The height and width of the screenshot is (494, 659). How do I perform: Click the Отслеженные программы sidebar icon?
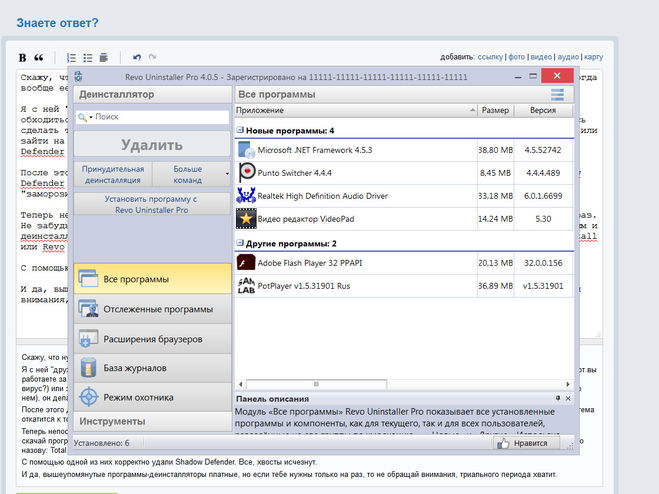[x=88, y=309]
